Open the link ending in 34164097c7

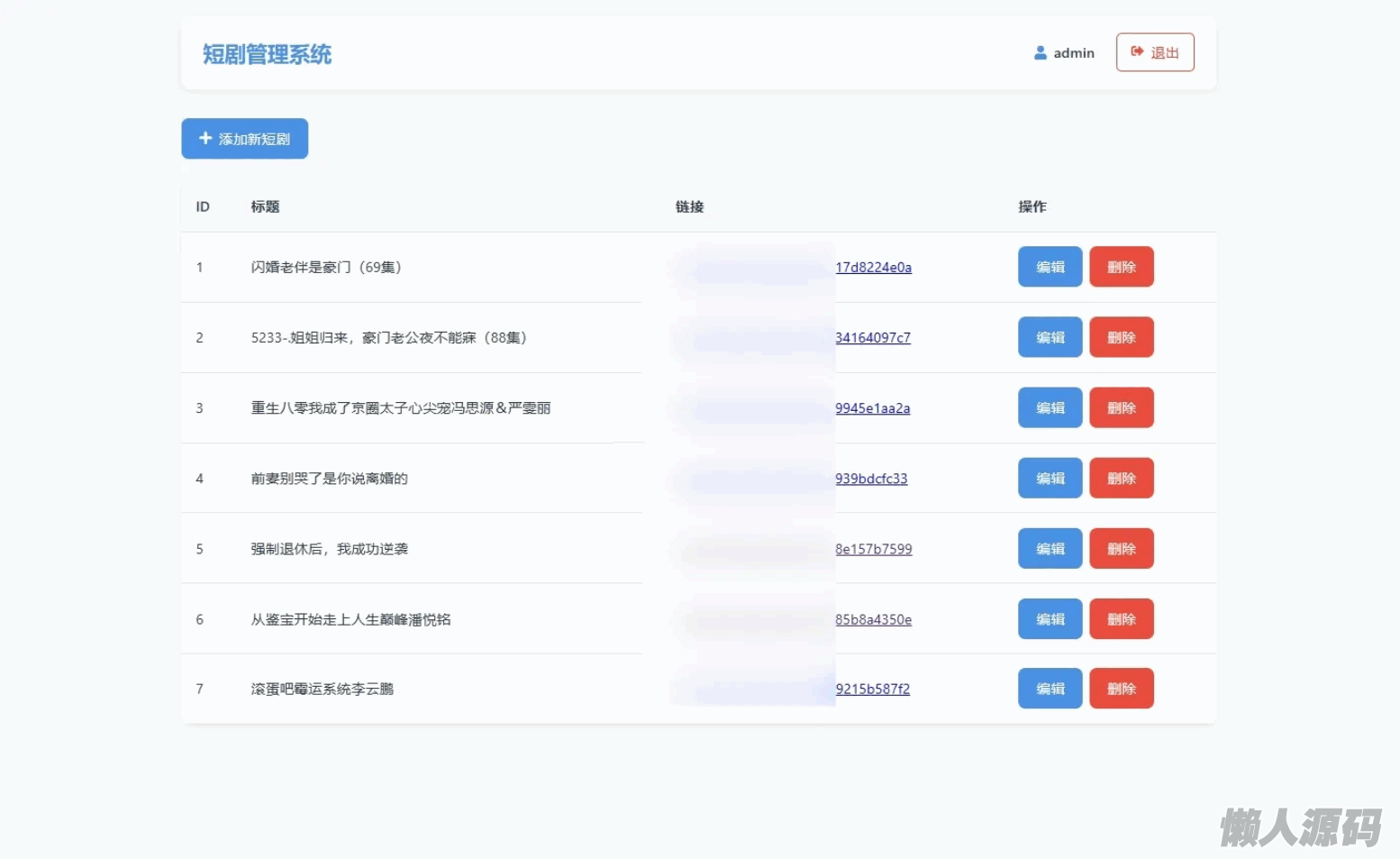[x=872, y=338]
